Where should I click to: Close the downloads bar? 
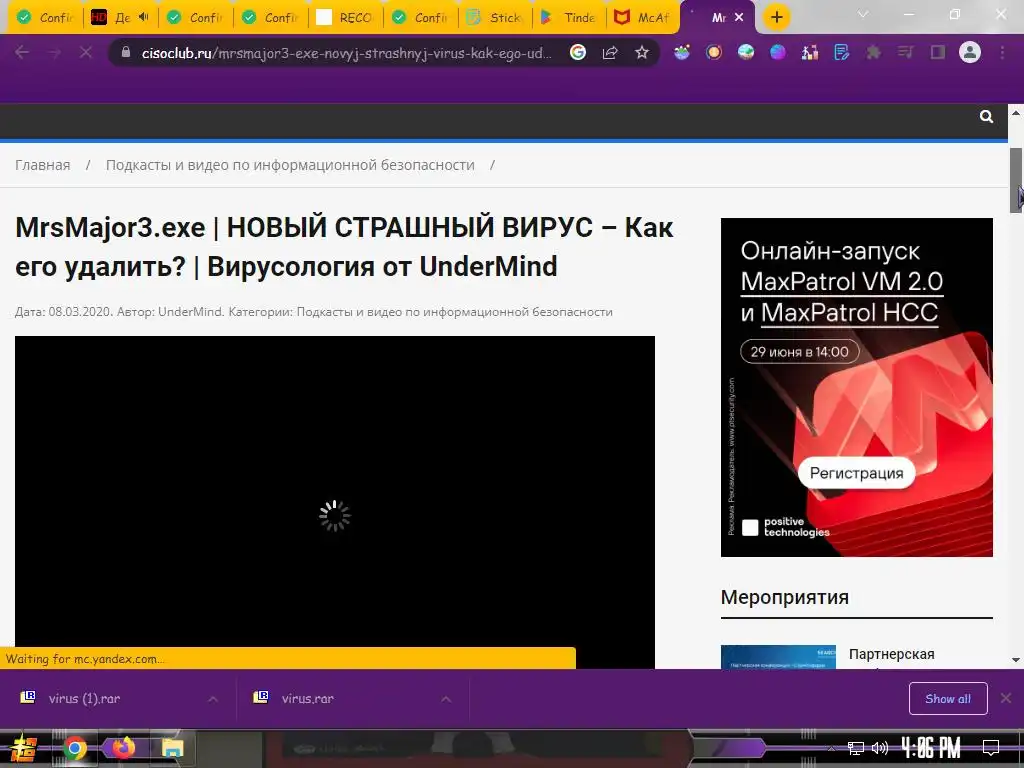pos(1006,699)
